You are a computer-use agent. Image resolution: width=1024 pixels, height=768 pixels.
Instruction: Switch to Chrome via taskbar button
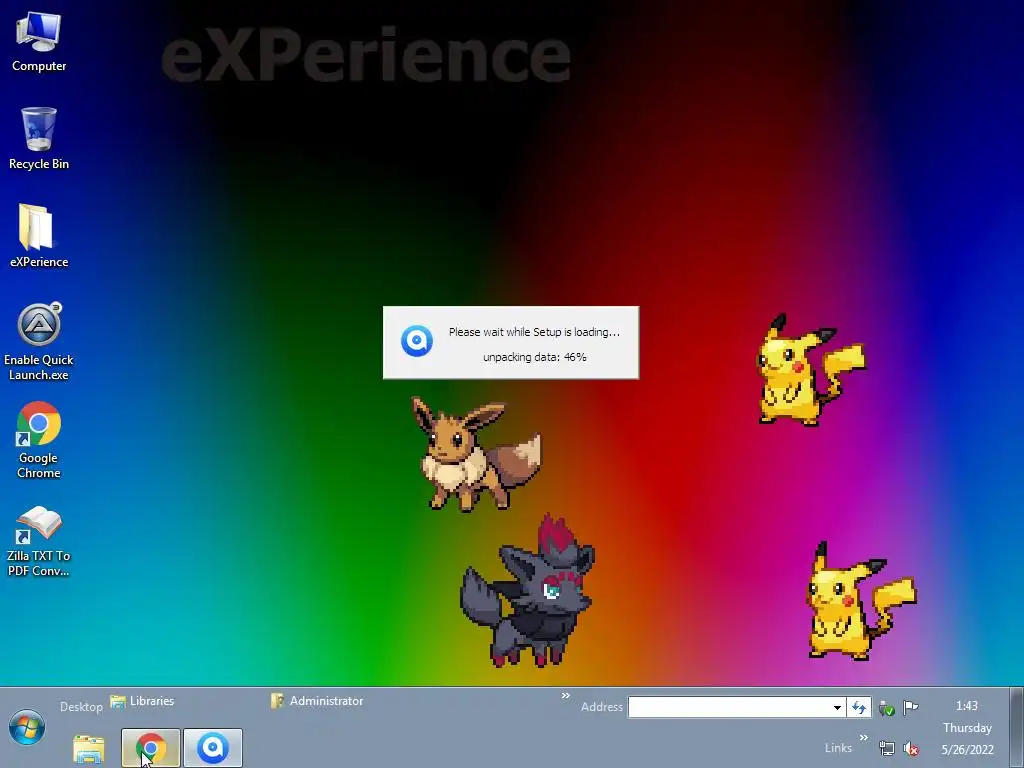[x=150, y=748]
